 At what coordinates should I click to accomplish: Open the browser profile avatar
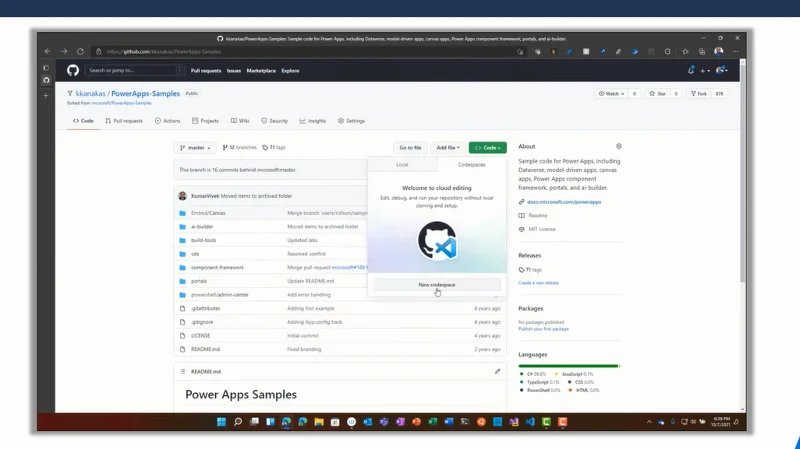[x=718, y=51]
